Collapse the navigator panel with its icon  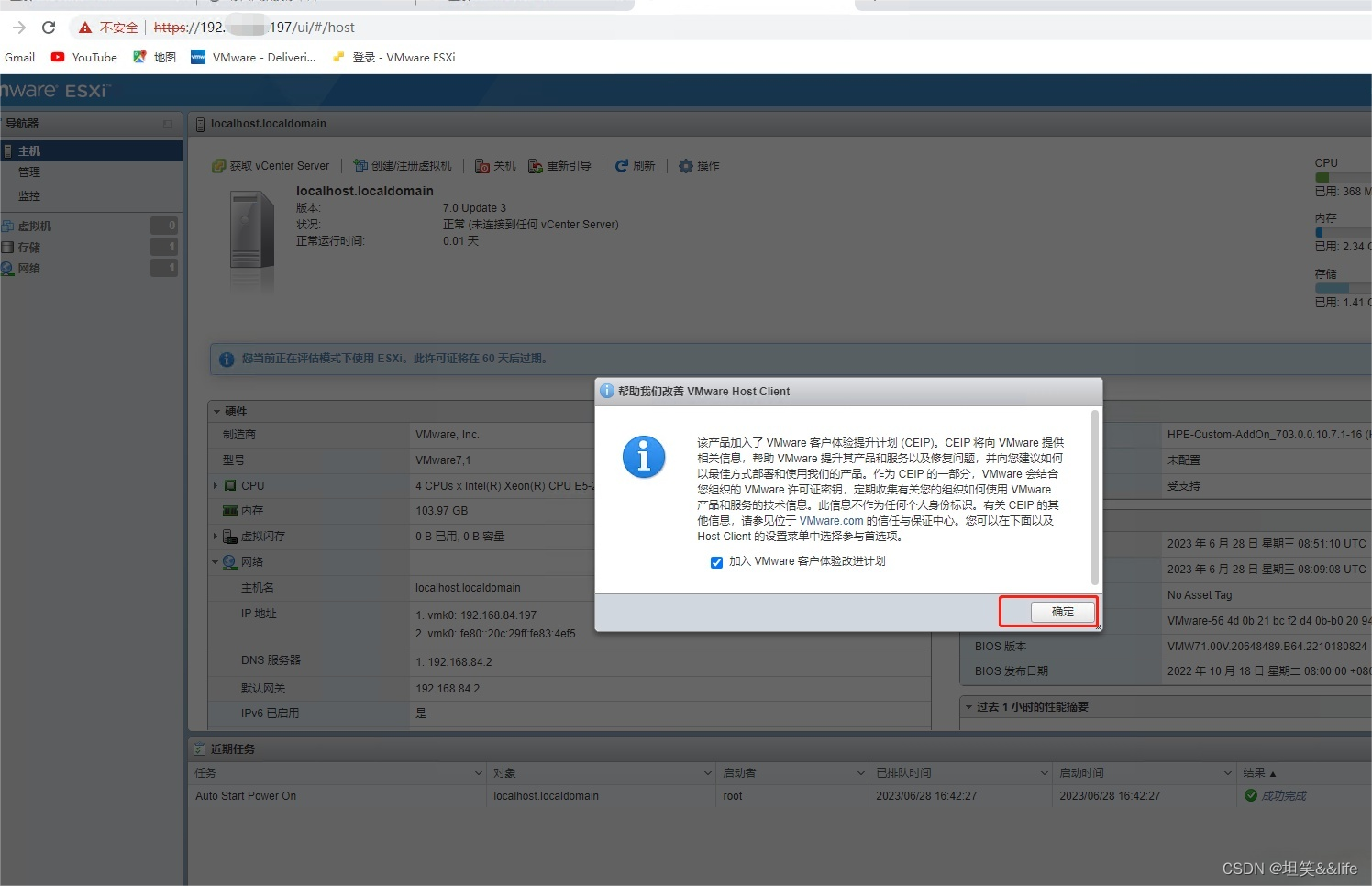click(168, 124)
